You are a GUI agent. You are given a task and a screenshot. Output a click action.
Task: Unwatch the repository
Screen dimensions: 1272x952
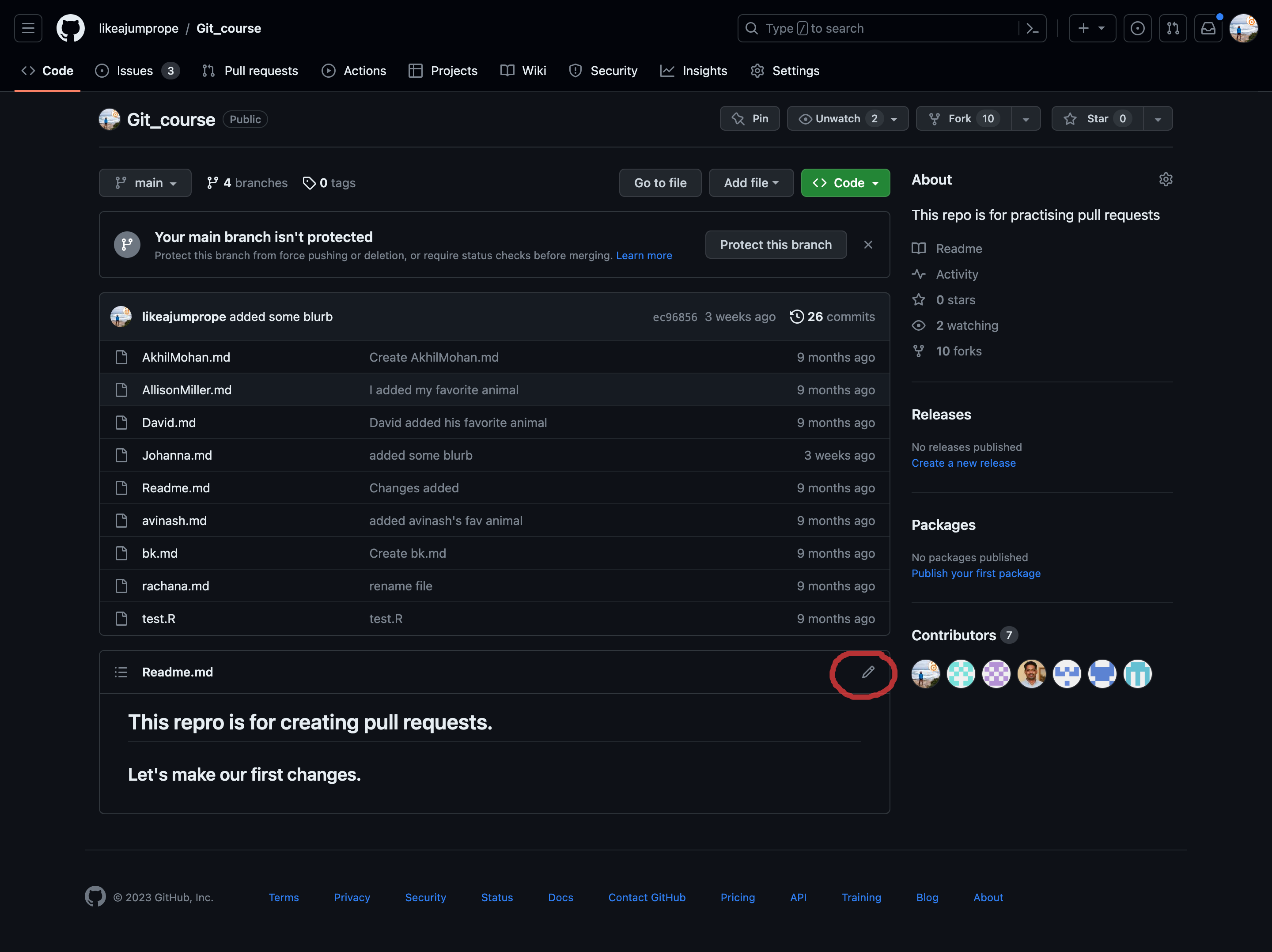[848, 118]
